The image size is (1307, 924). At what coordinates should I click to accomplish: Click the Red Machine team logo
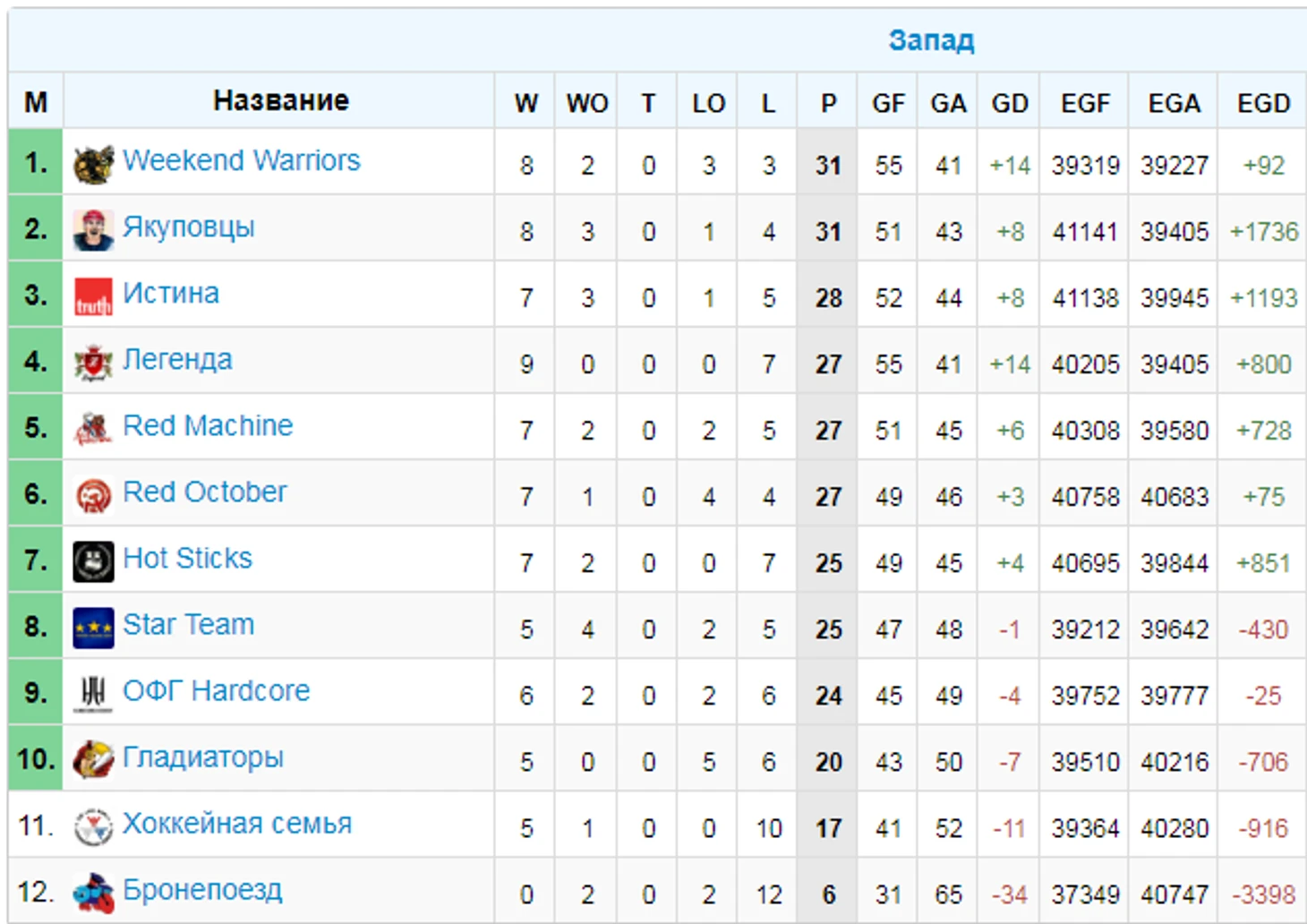pos(93,430)
